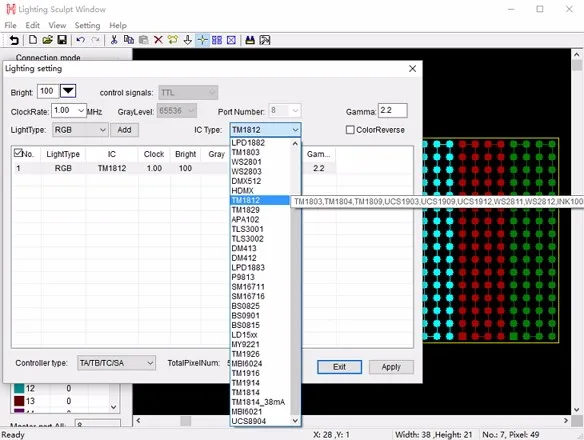This screenshot has height=440, width=584.
Task: Open the Setting menu
Action: pyautogui.click(x=87, y=25)
